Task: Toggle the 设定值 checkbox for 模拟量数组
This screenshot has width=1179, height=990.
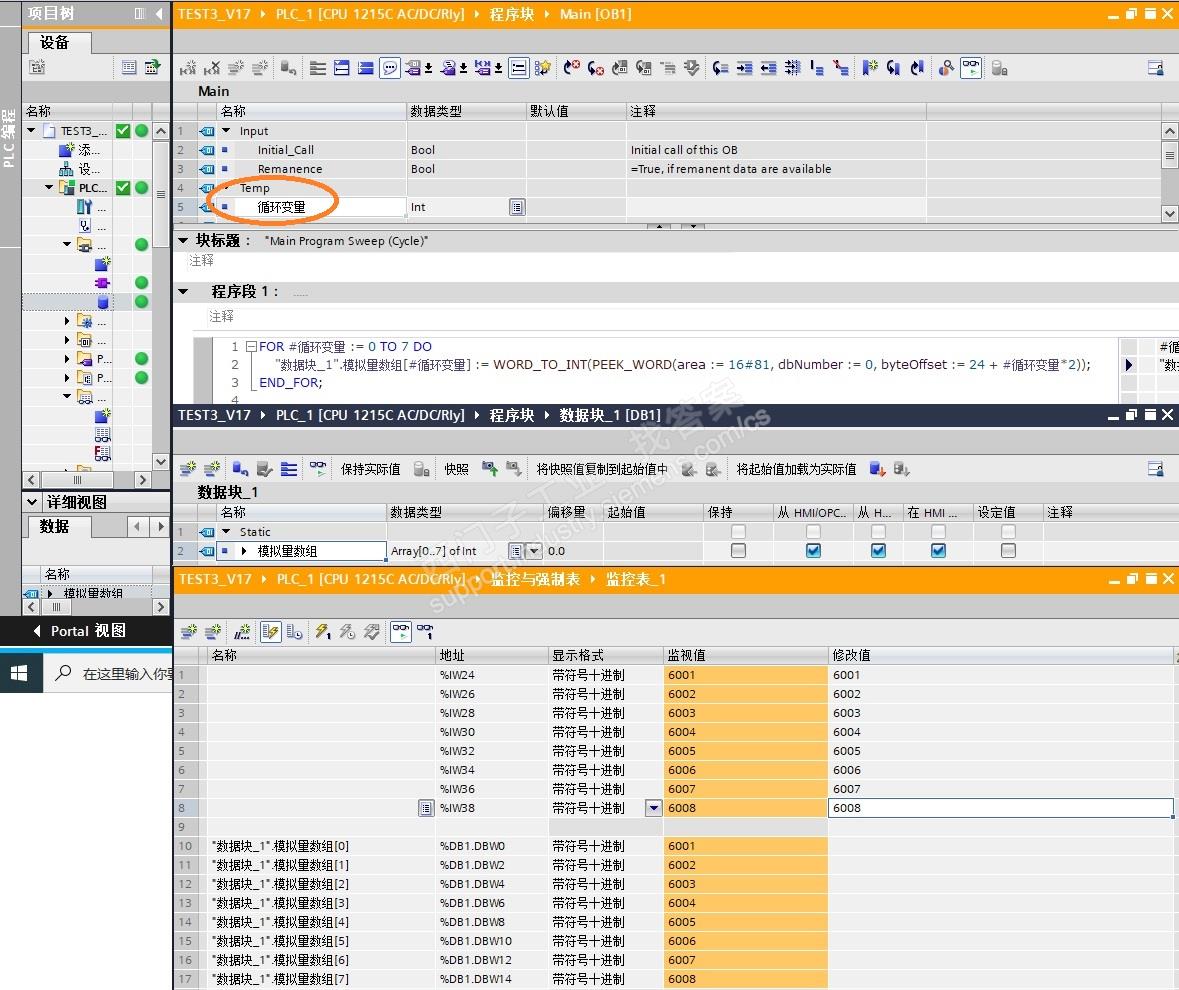Action: point(1008,551)
